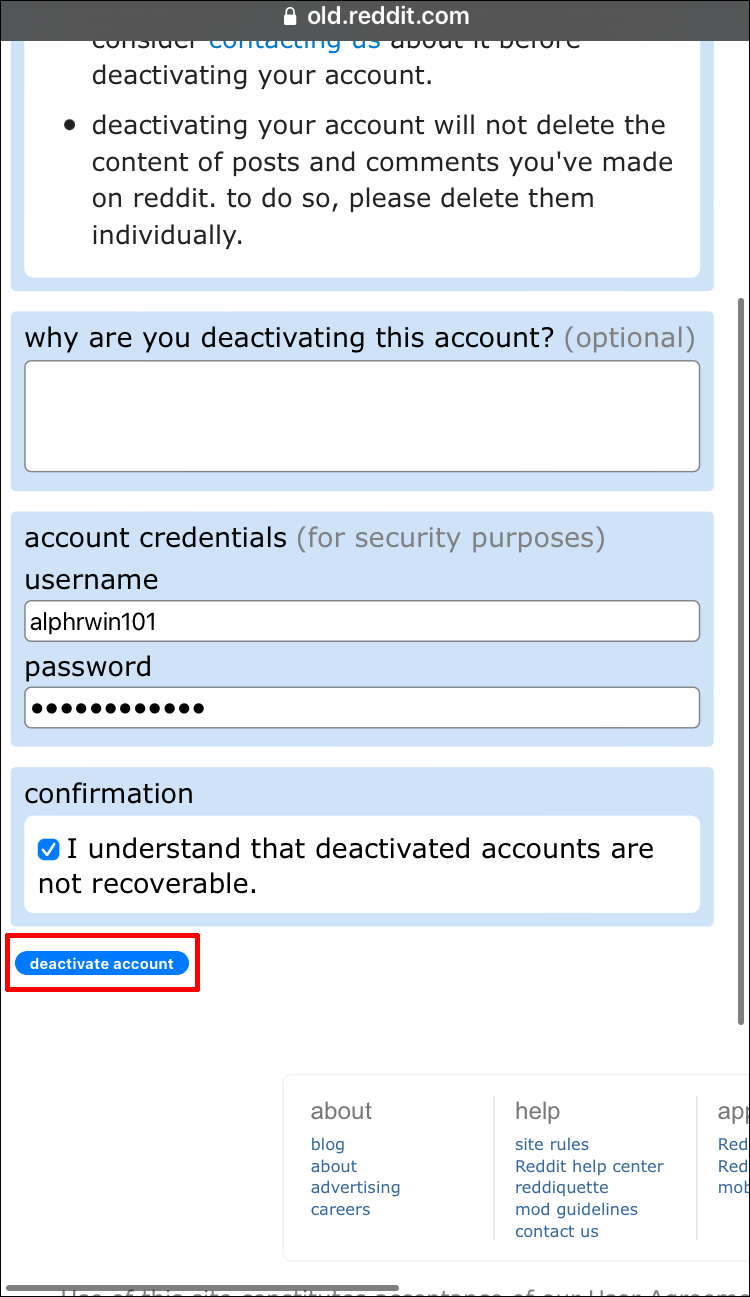Click the horizontal scrollbar at page bottom
The width and height of the screenshot is (750, 1297).
[x=200, y=1287]
